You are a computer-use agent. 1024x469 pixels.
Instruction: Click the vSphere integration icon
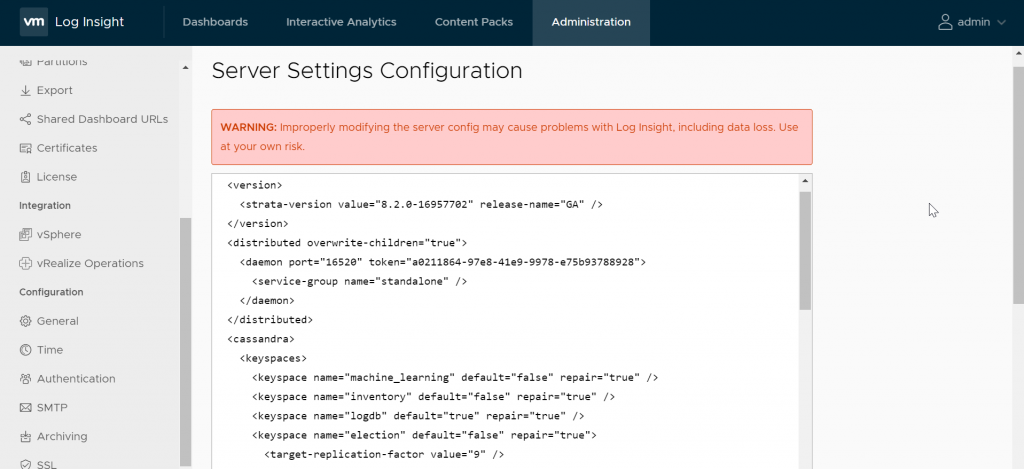[x=25, y=234]
